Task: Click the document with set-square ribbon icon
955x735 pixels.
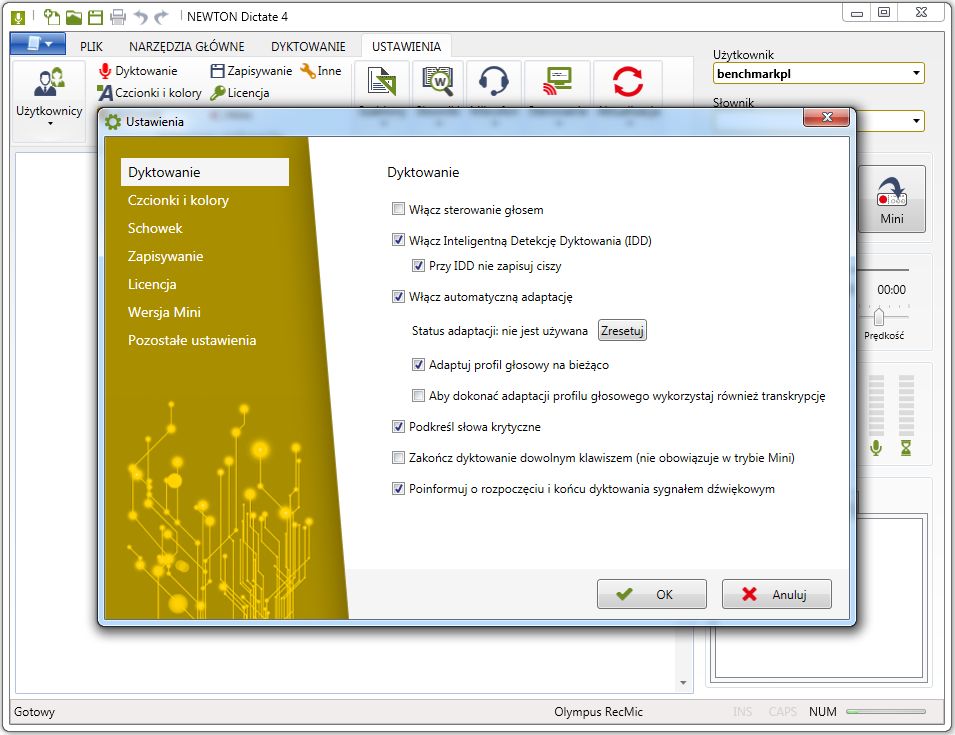Action: pos(382,82)
